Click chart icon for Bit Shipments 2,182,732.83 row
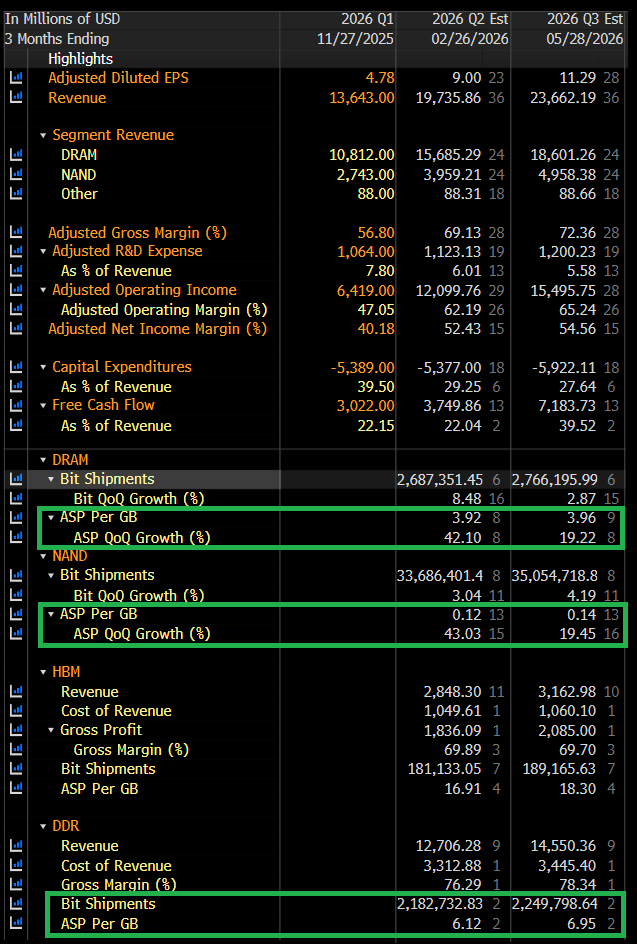The height and width of the screenshot is (944, 637). 16,904
